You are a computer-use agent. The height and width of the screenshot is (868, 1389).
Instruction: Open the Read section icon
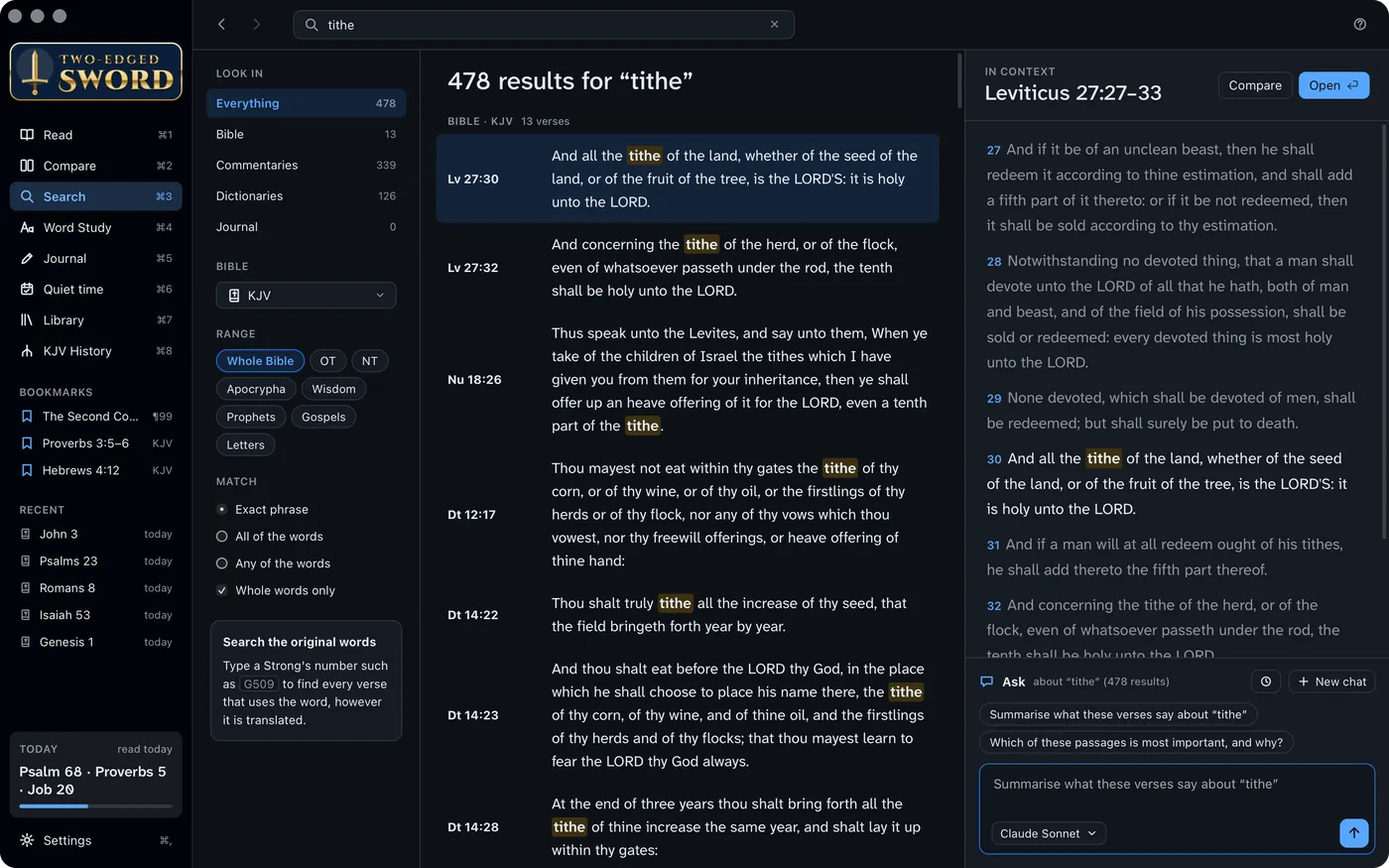tap(27, 135)
